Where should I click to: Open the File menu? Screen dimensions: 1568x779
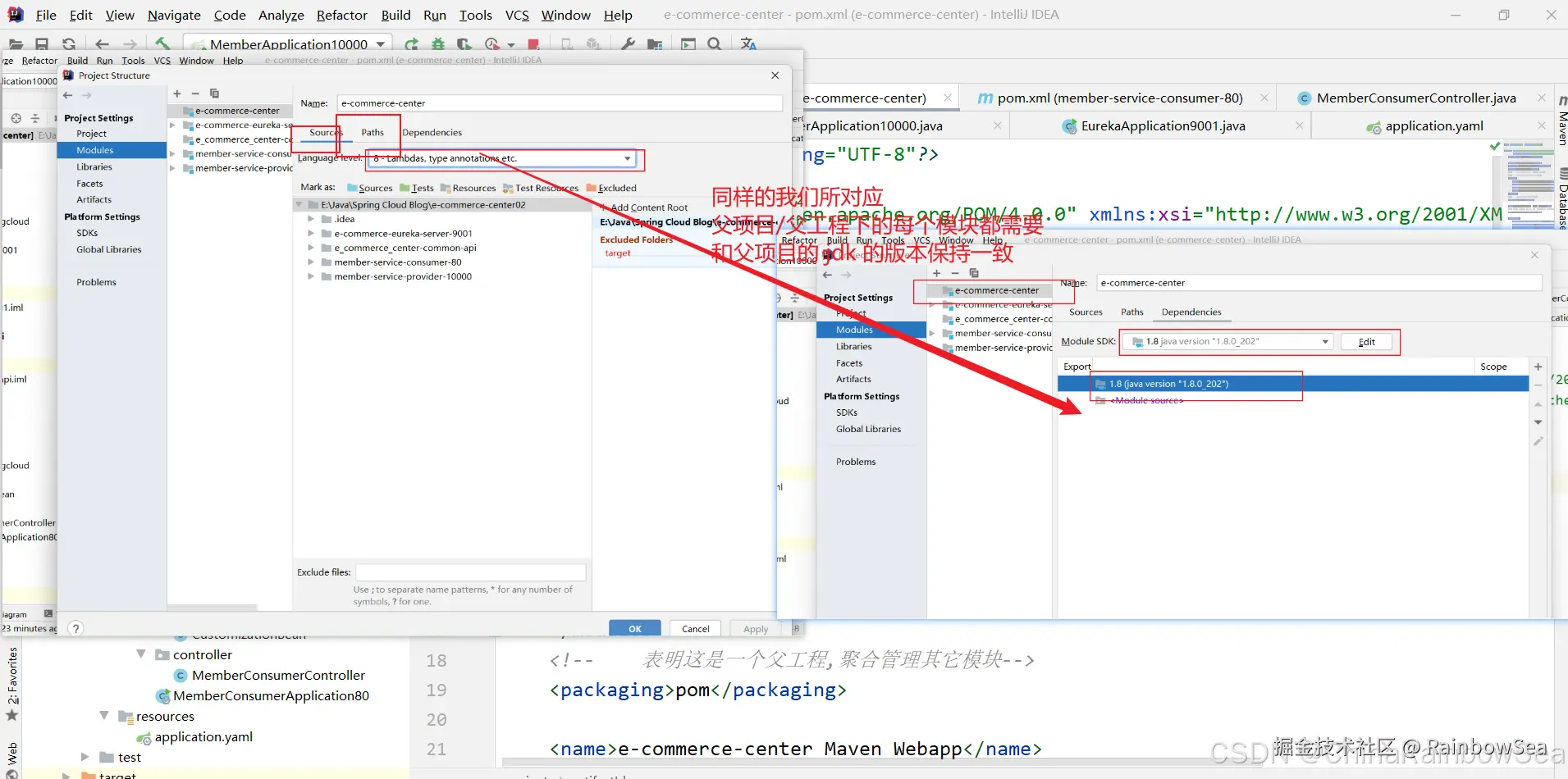[46, 15]
